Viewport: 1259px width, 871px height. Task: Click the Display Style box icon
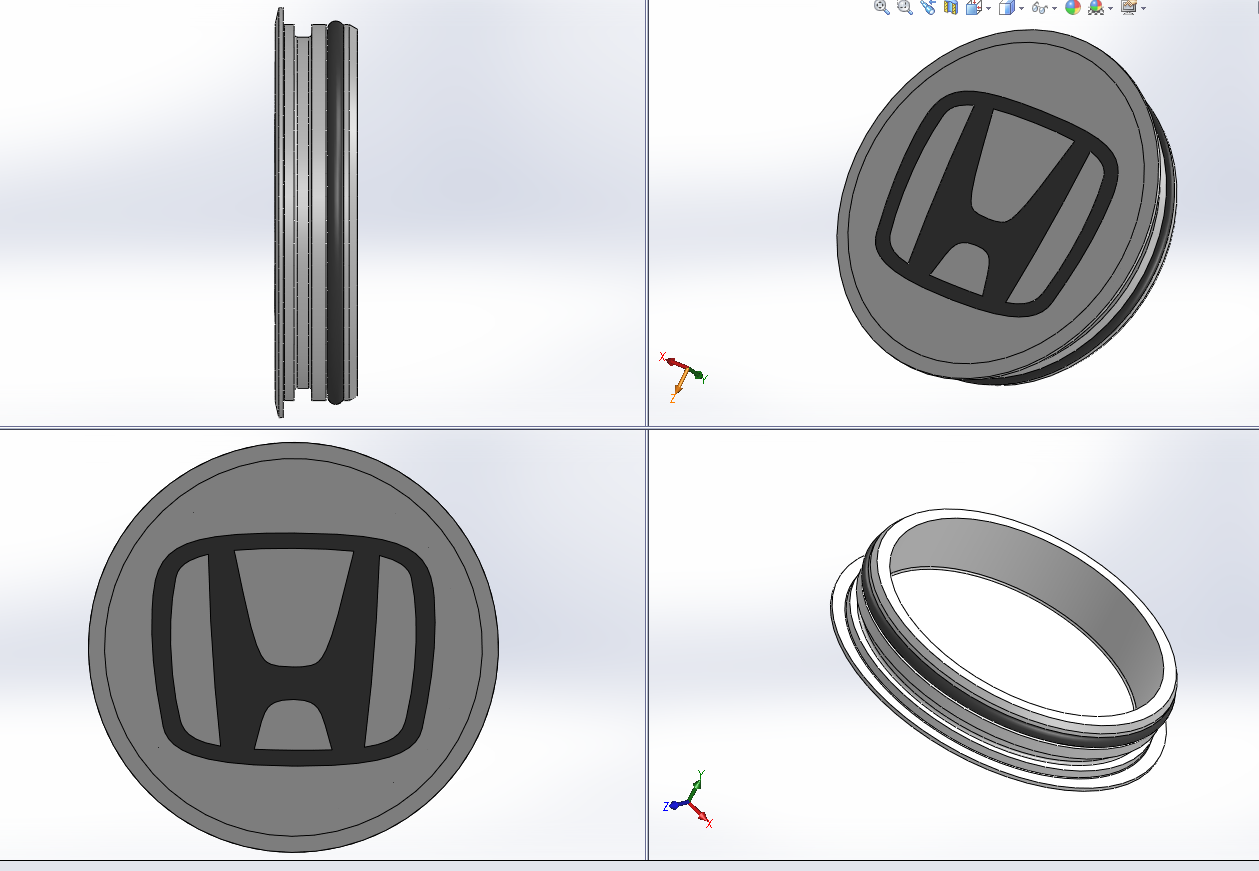1006,8
